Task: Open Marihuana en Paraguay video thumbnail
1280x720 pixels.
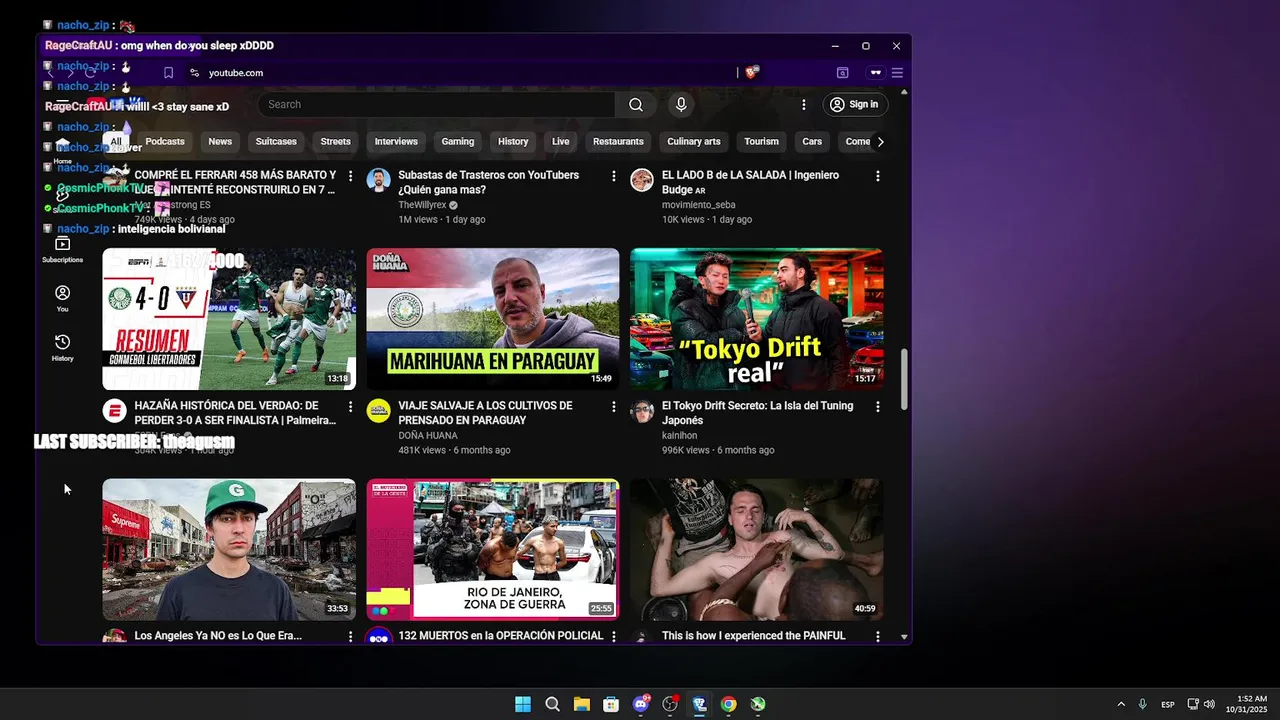Action: tap(493, 319)
